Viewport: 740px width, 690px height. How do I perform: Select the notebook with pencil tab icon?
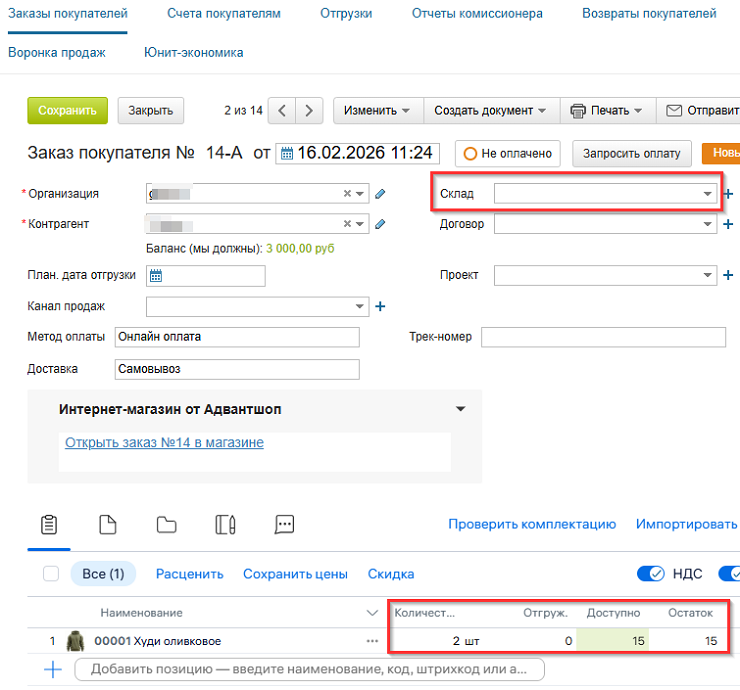pos(226,525)
